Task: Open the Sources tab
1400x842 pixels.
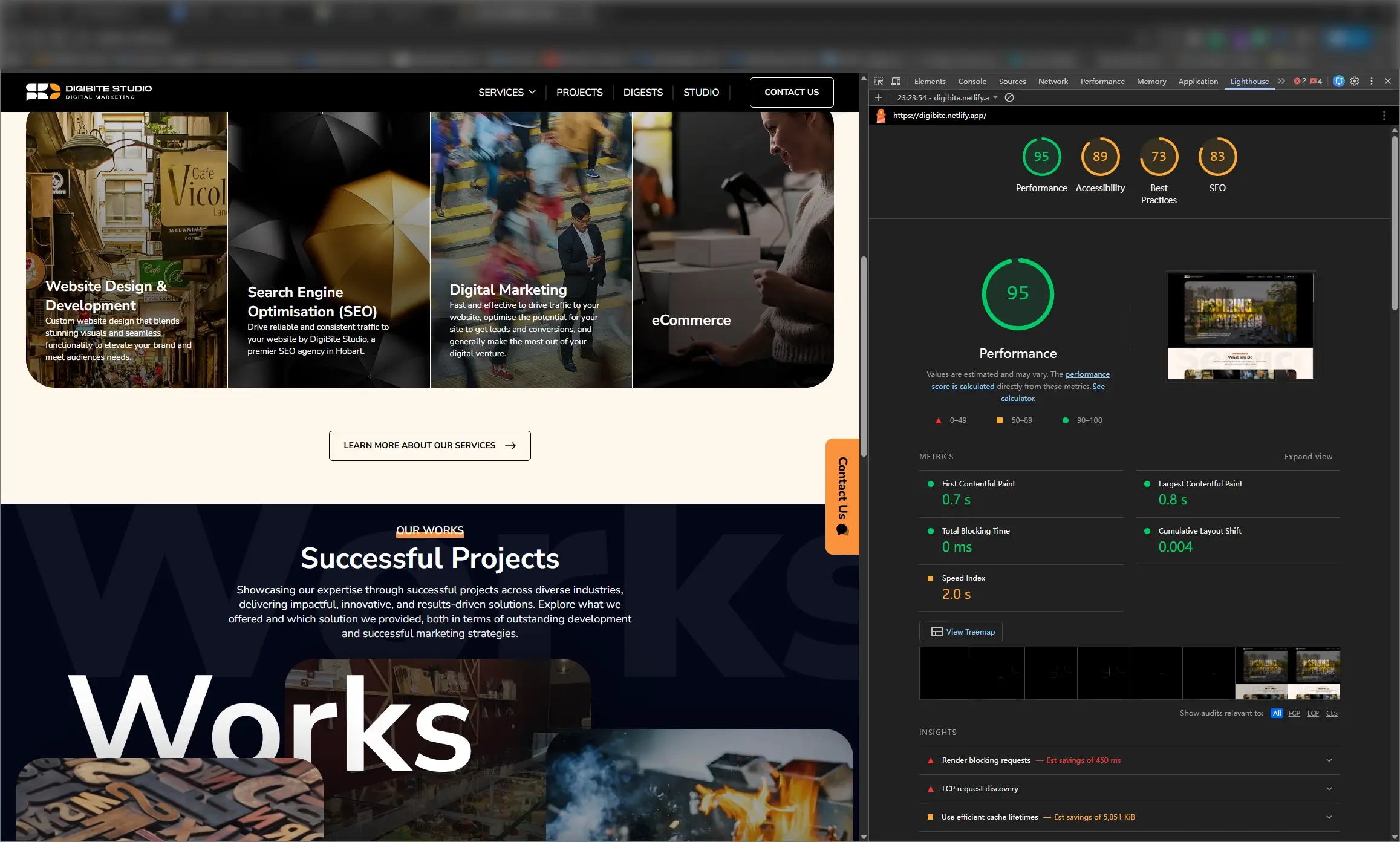Action: click(1012, 81)
